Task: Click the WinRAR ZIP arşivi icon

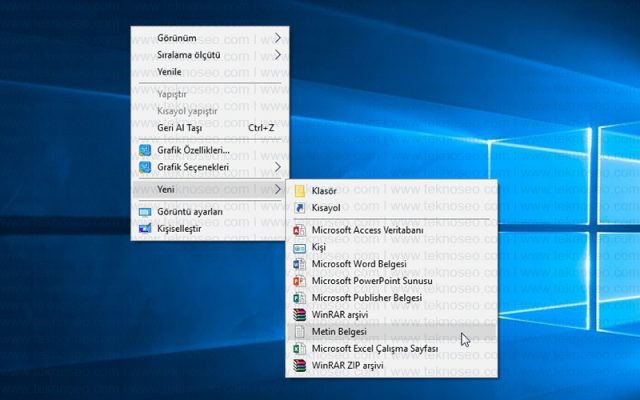Action: (x=300, y=365)
